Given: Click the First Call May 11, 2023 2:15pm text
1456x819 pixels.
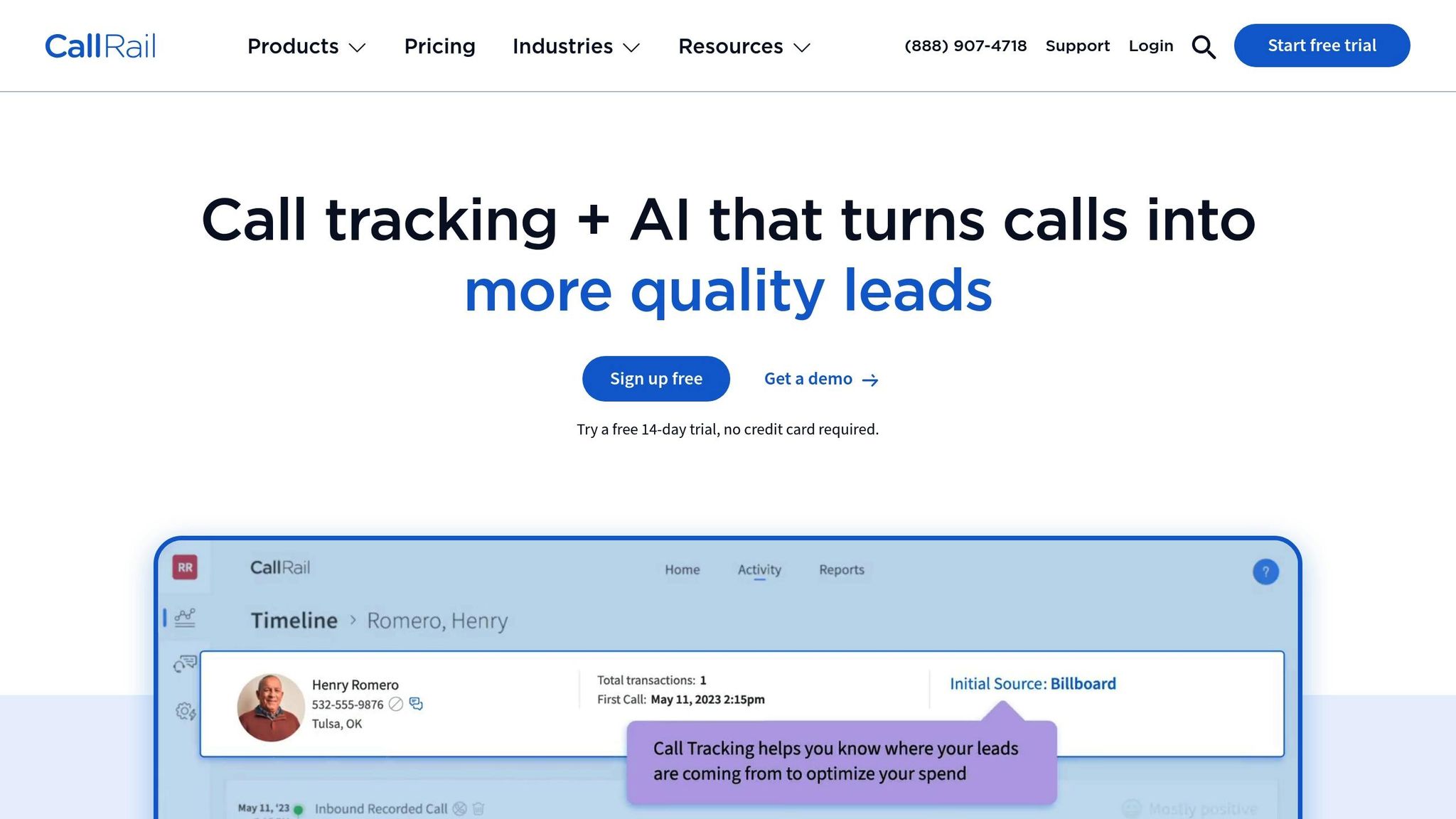Looking at the screenshot, I should click(x=681, y=700).
